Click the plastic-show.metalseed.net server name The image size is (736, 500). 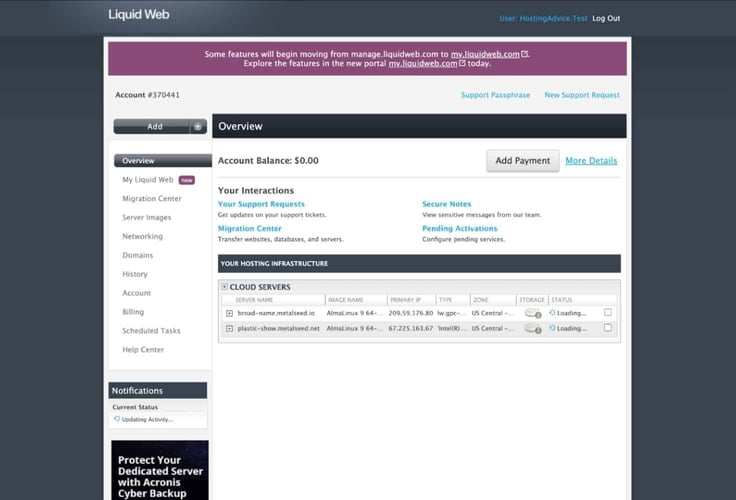[278, 329]
